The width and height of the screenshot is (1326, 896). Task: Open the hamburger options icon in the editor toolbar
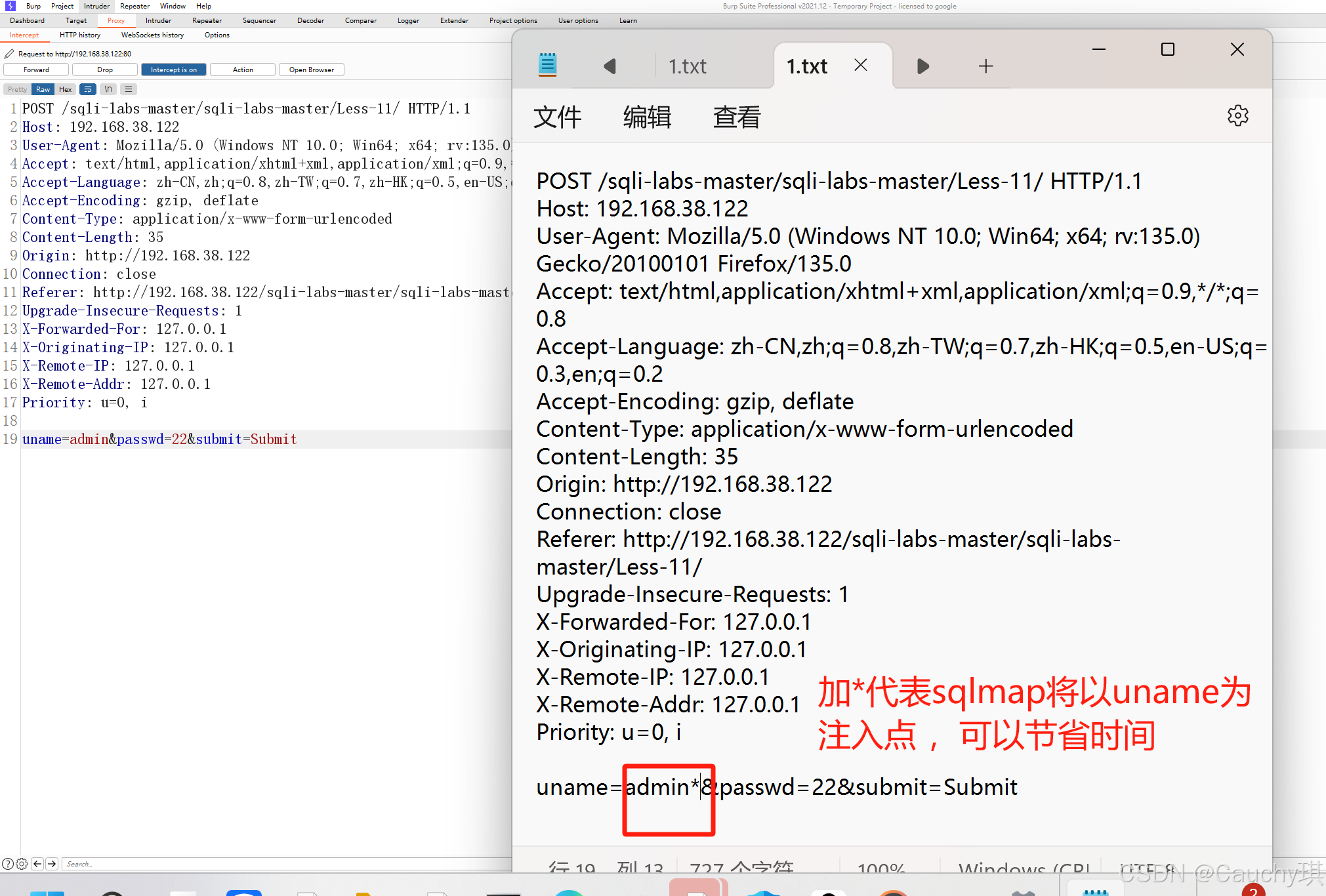(x=129, y=89)
